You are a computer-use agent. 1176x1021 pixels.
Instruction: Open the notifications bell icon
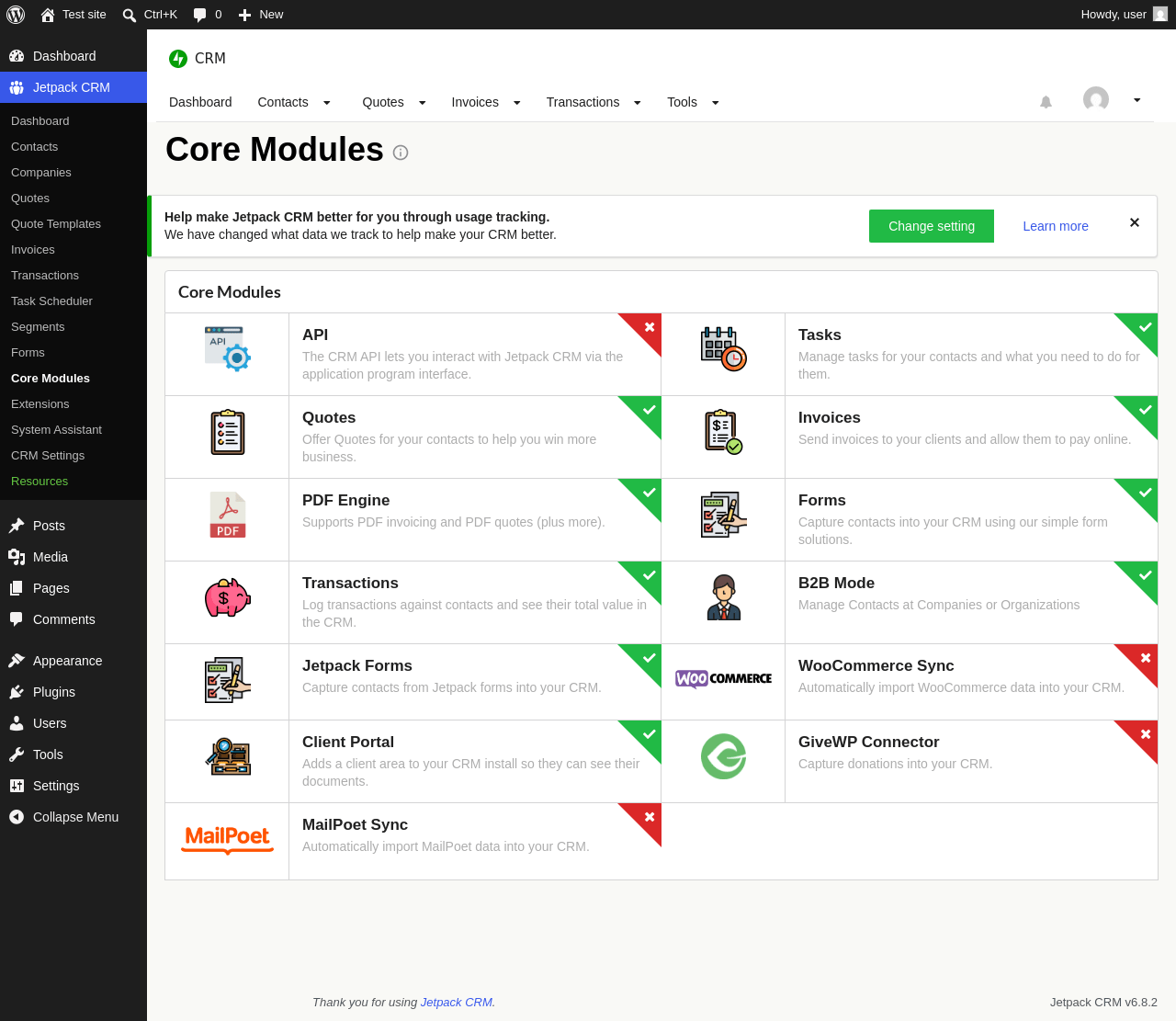pyautogui.click(x=1046, y=102)
